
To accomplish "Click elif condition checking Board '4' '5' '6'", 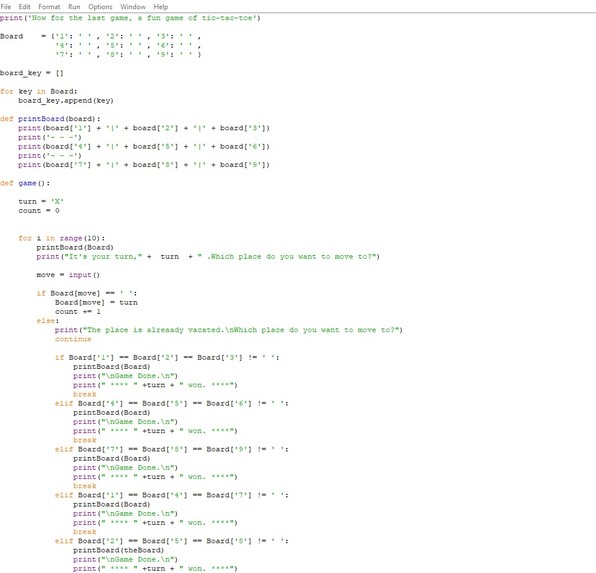I will tap(171, 403).
